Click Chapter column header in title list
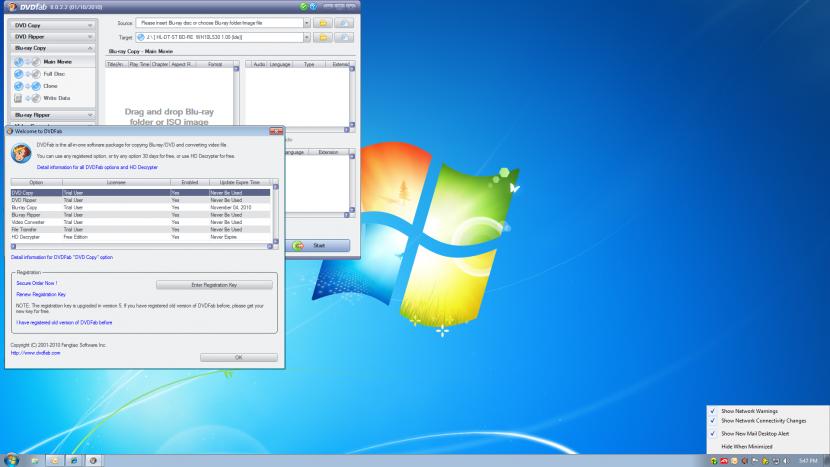The width and height of the screenshot is (830, 467). point(160,64)
